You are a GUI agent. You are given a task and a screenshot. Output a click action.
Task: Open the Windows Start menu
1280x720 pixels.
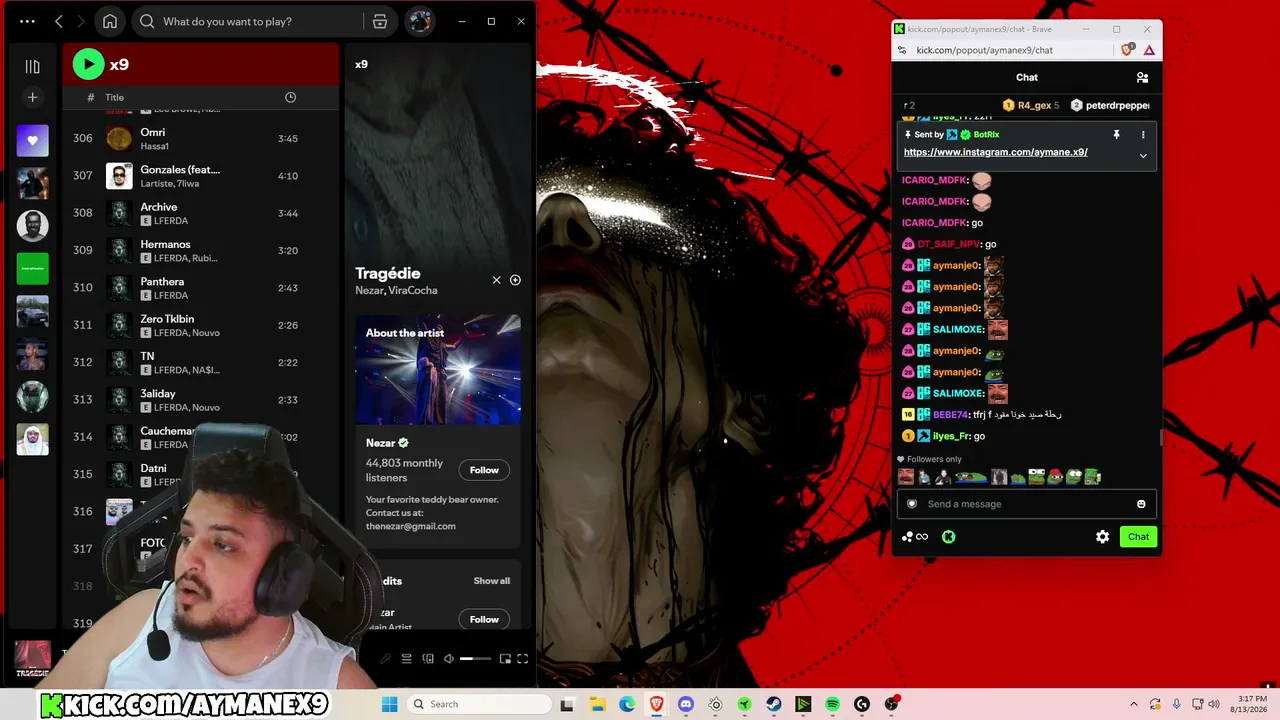(x=390, y=704)
